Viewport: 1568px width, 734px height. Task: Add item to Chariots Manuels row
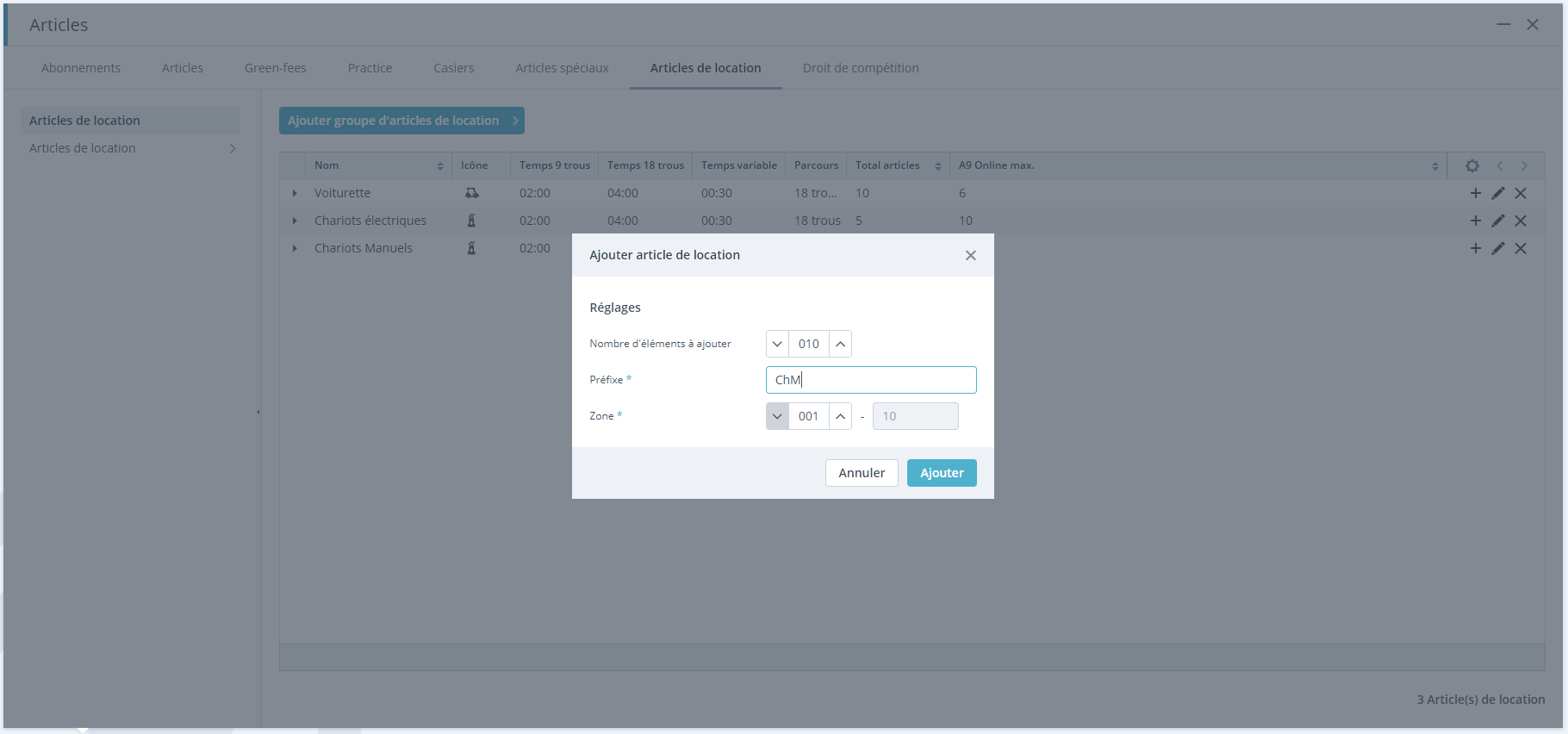pos(1476,248)
